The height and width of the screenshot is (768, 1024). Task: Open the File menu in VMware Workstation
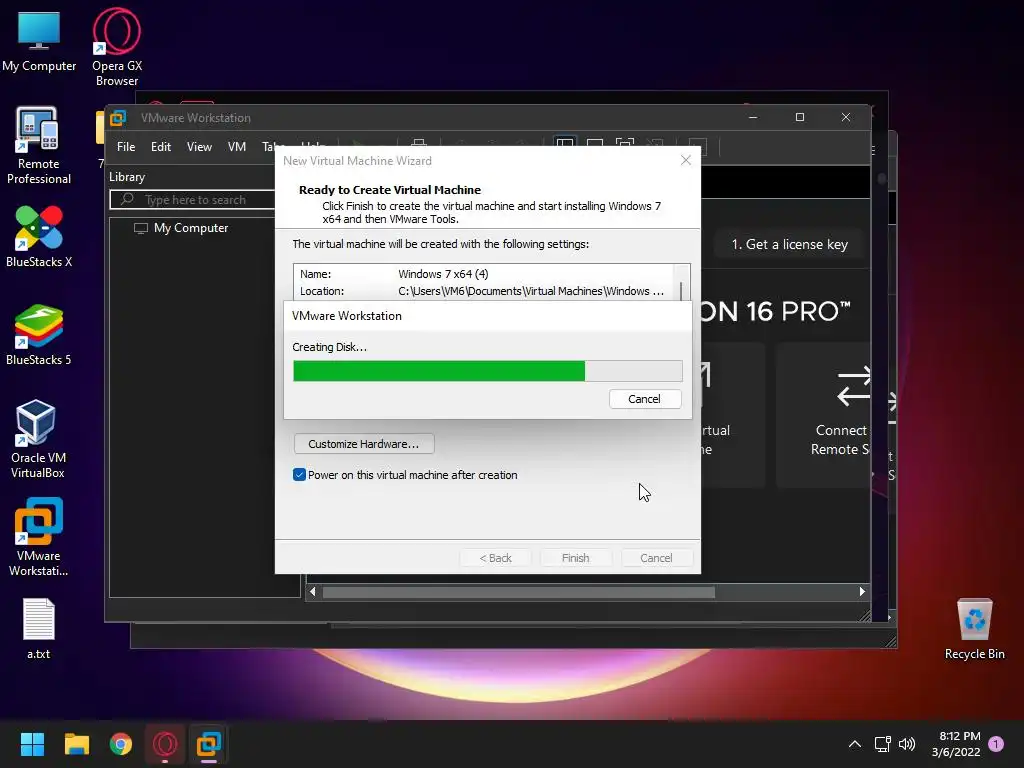(x=126, y=147)
